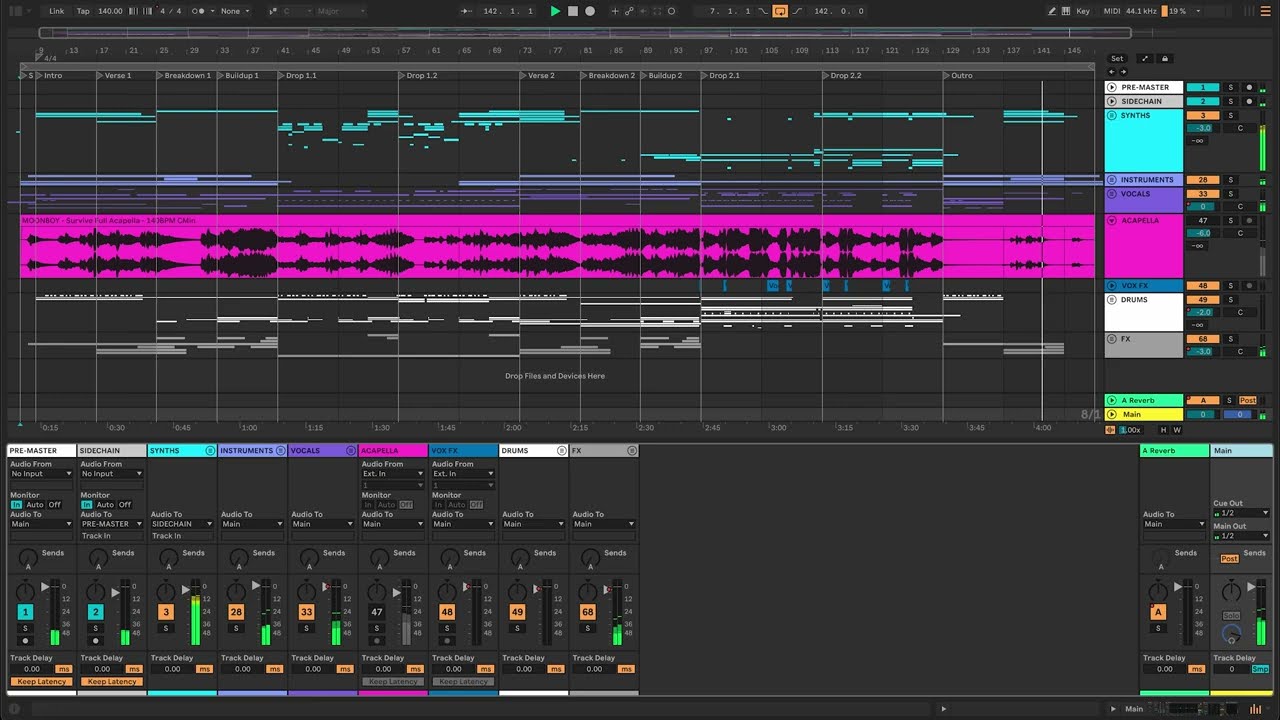This screenshot has height=720, width=1280.
Task: Click the 140.00 tempo field
Action: 110,11
